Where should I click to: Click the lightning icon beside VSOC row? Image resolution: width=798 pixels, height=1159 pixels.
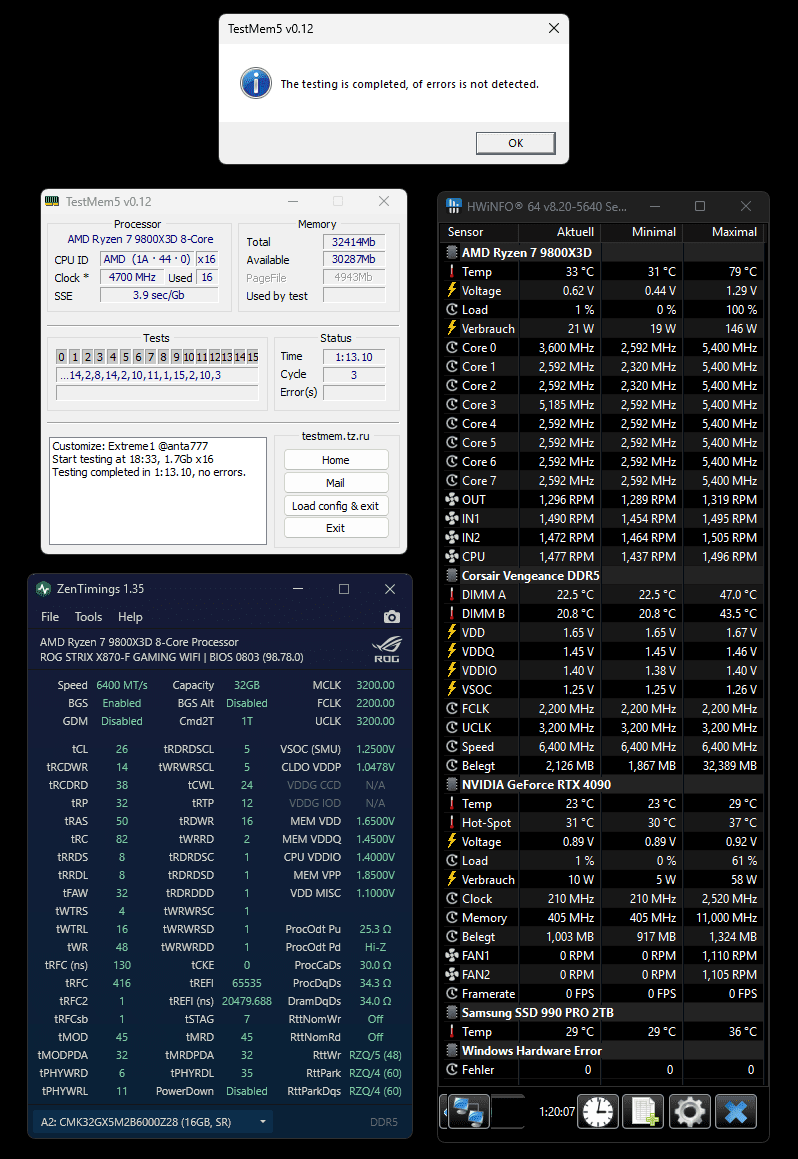[452, 689]
